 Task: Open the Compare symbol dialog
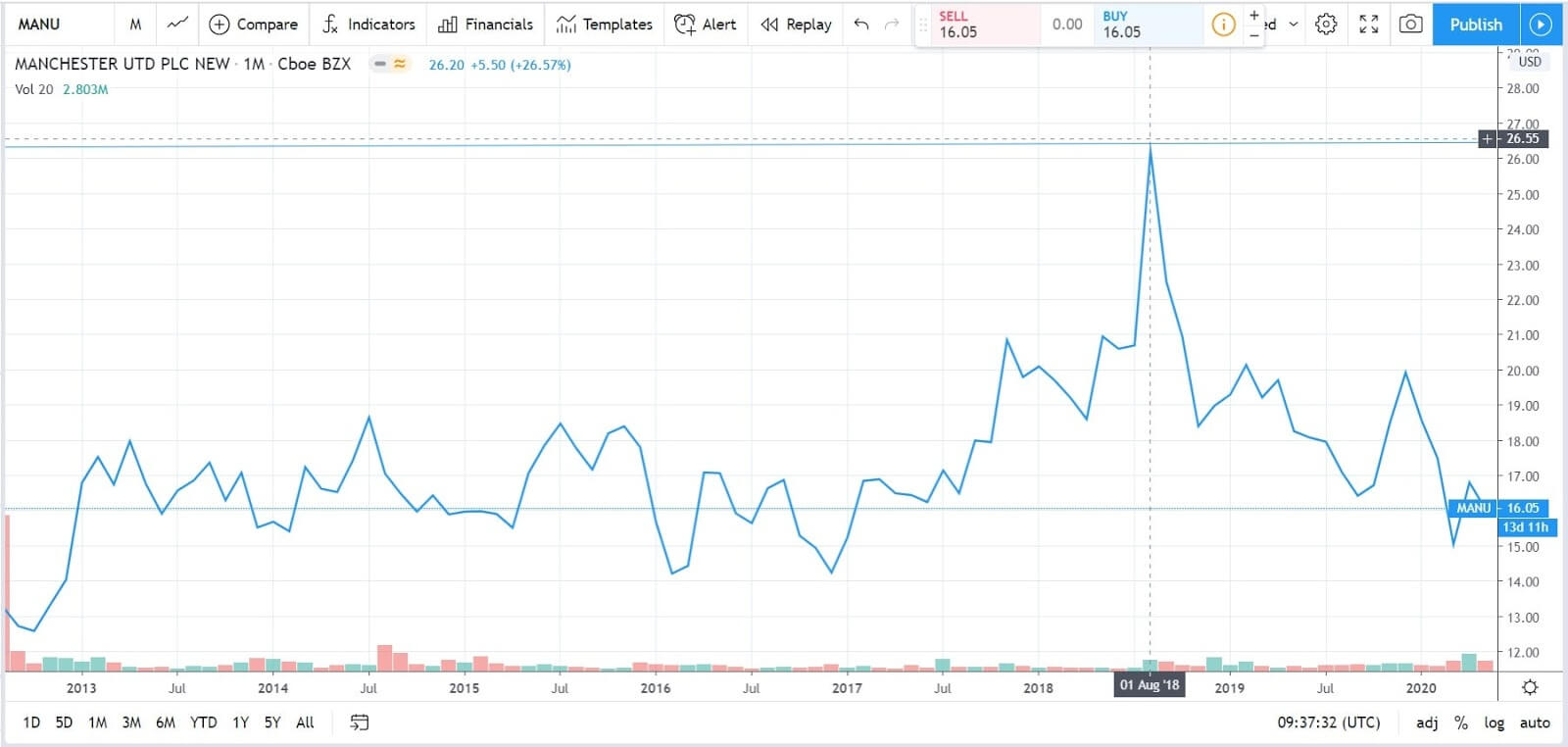click(254, 24)
